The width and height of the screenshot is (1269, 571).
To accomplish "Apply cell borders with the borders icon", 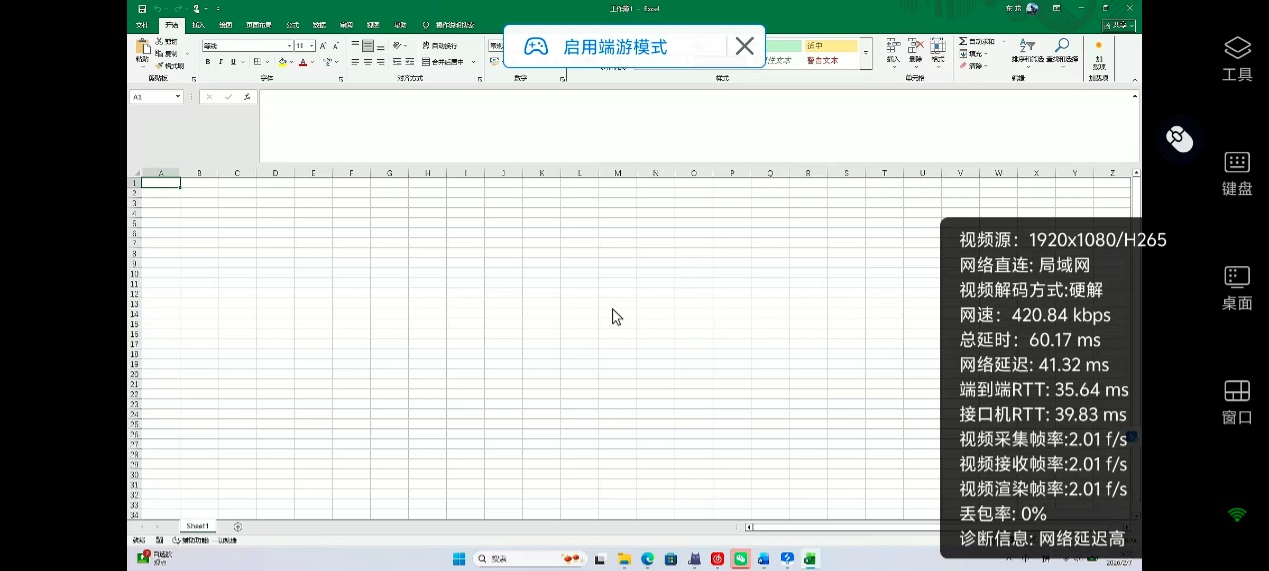I will tap(257, 62).
